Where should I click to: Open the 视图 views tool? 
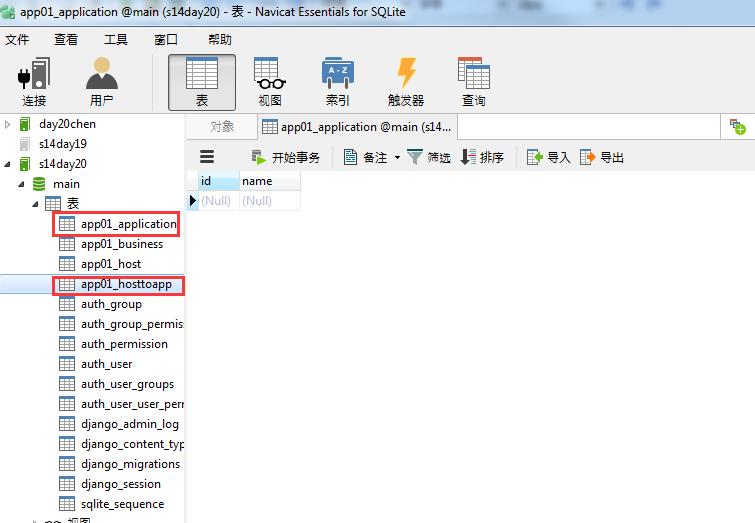(x=270, y=82)
